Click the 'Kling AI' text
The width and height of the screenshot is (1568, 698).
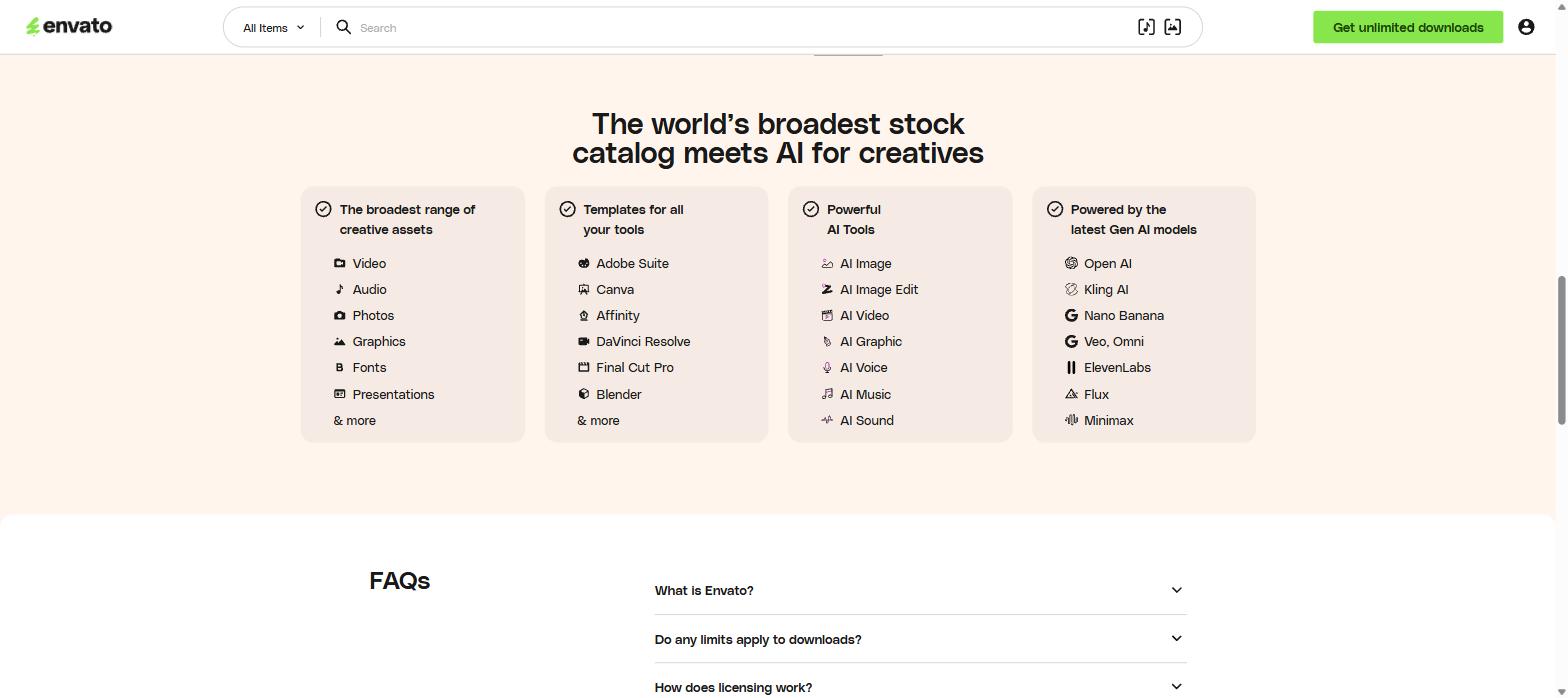(x=1106, y=289)
